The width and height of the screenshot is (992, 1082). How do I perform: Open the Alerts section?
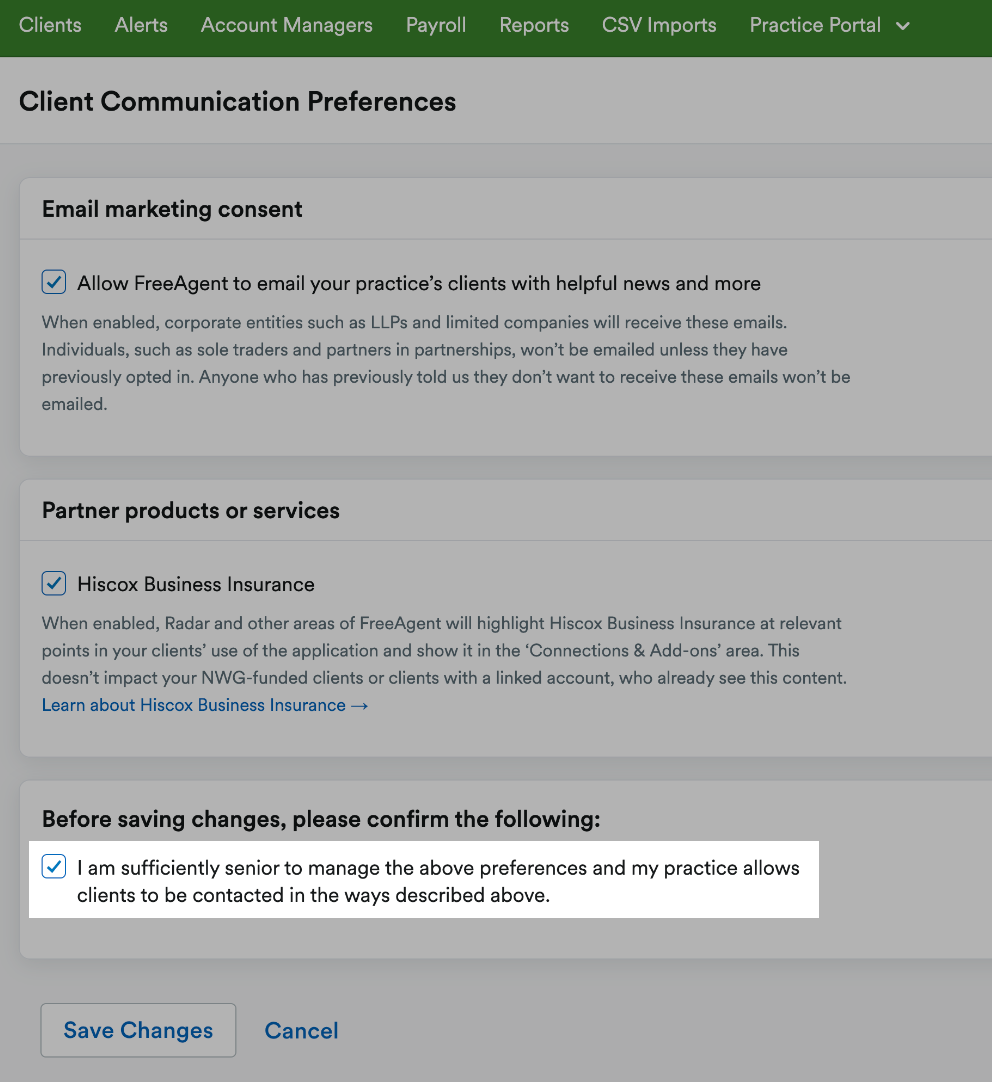(x=141, y=25)
